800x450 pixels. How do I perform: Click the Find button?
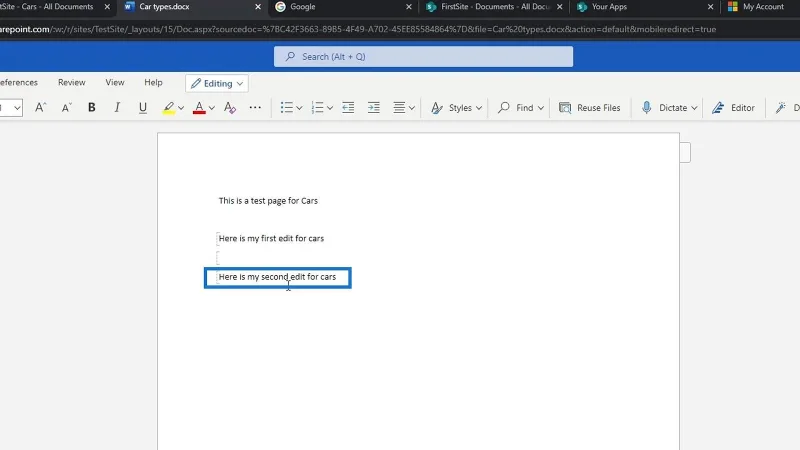point(515,108)
